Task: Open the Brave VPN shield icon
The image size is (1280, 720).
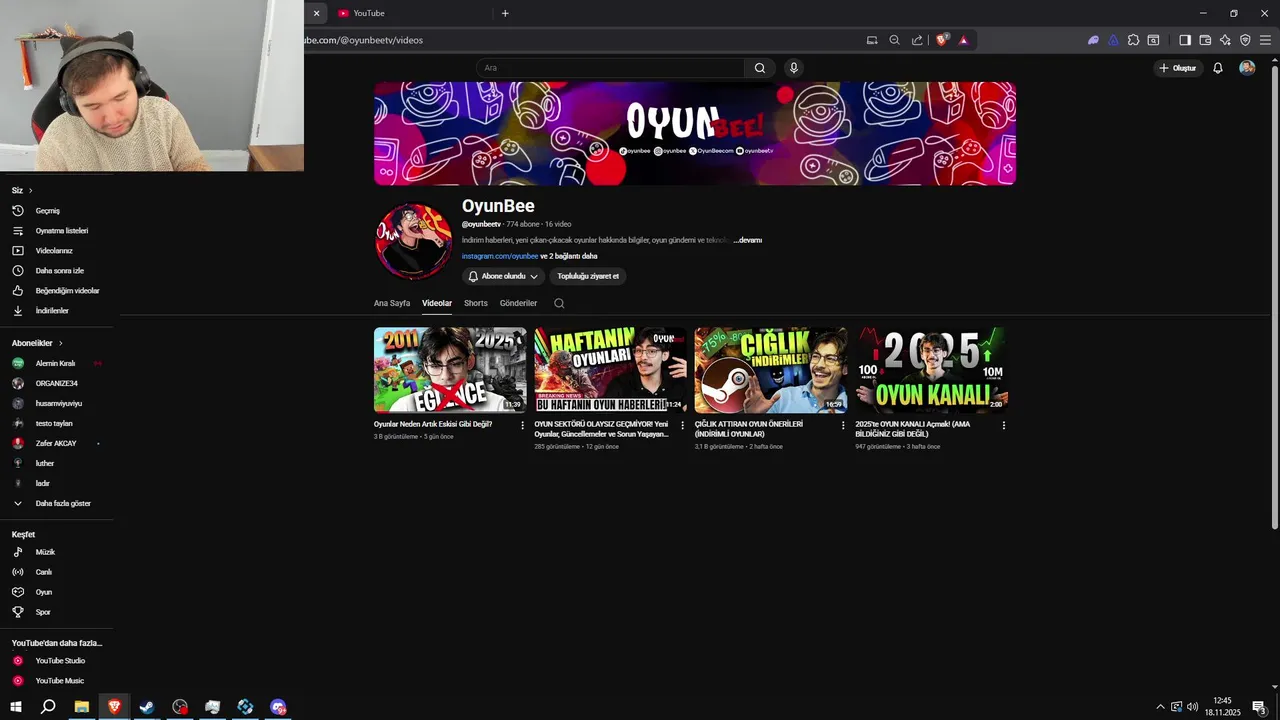Action: pyautogui.click(x=1245, y=40)
